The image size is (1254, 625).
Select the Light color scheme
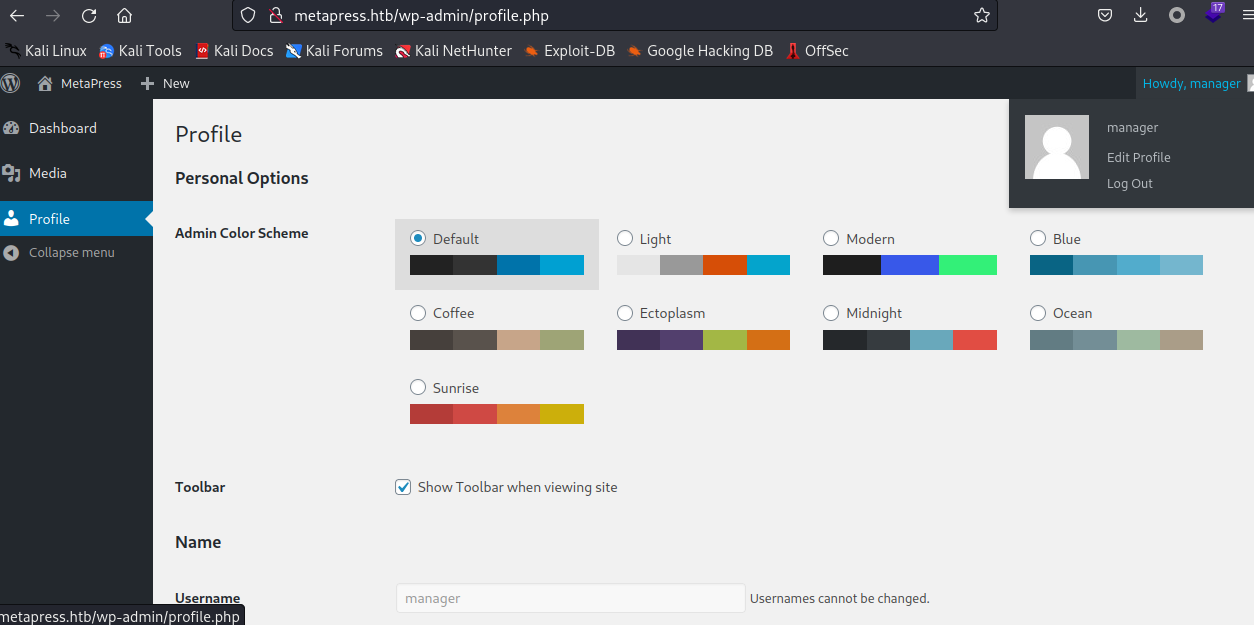click(x=625, y=239)
